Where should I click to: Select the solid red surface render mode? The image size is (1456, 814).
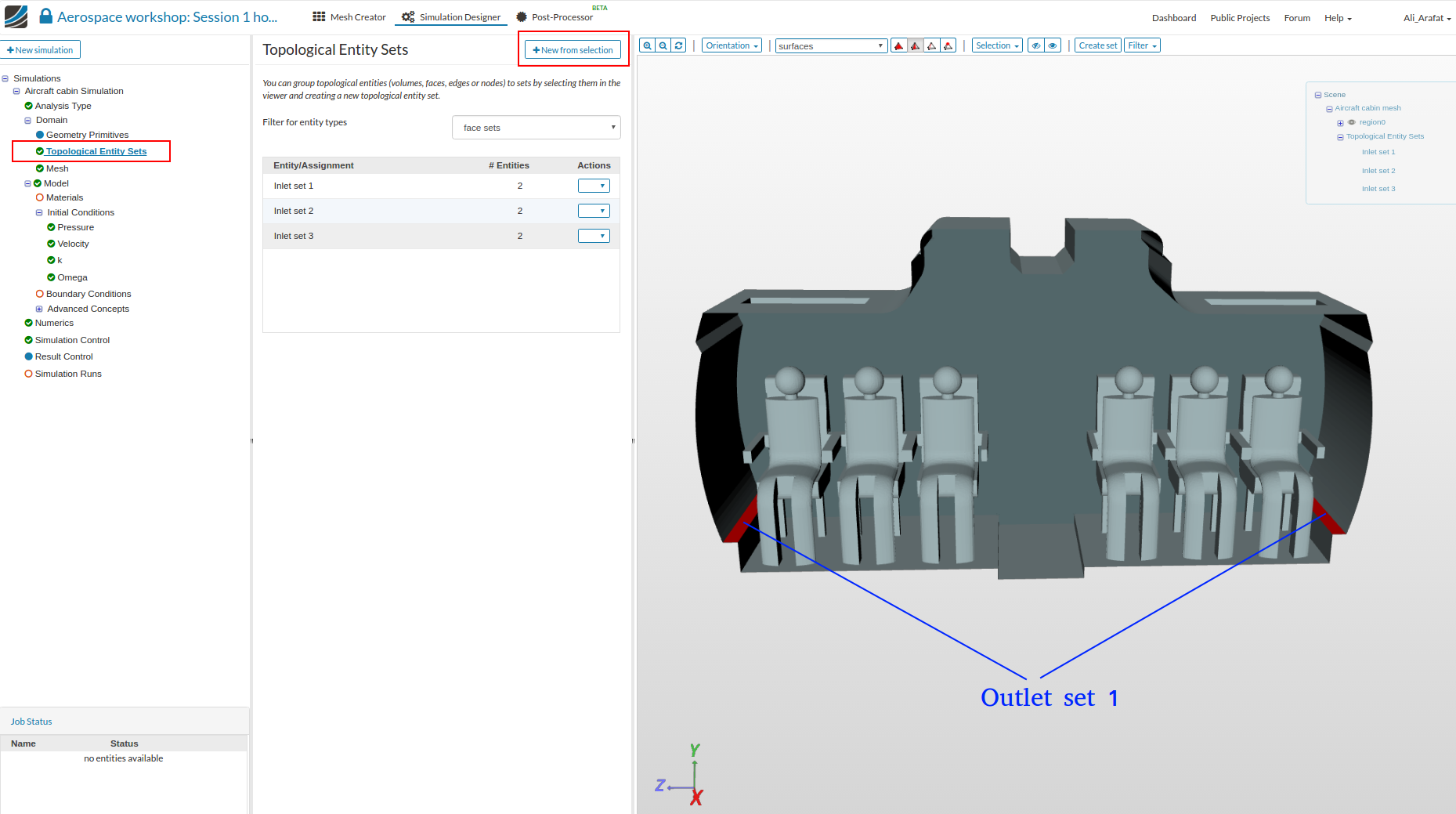(x=899, y=45)
